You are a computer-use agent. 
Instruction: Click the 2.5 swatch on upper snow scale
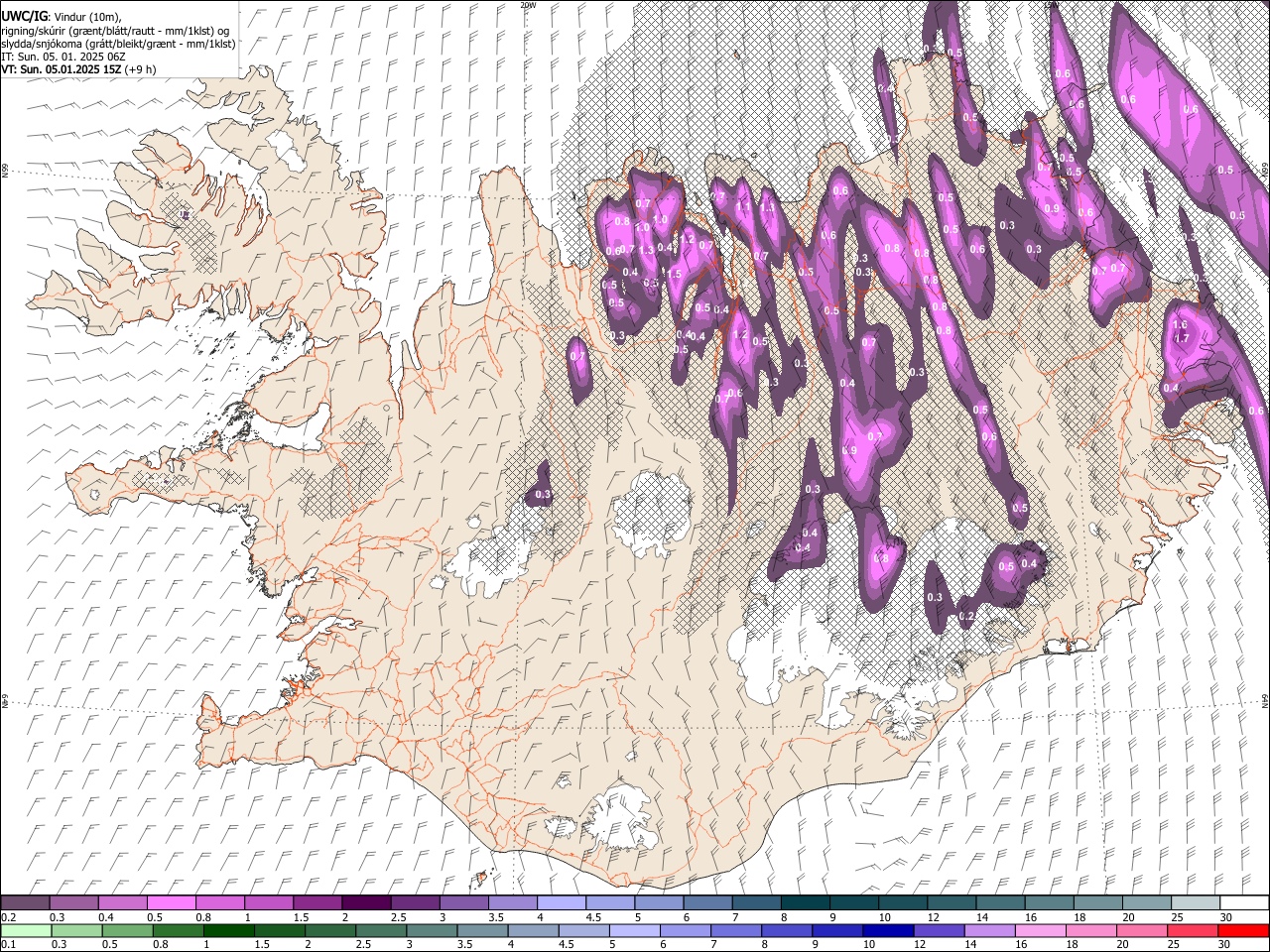tap(415, 902)
